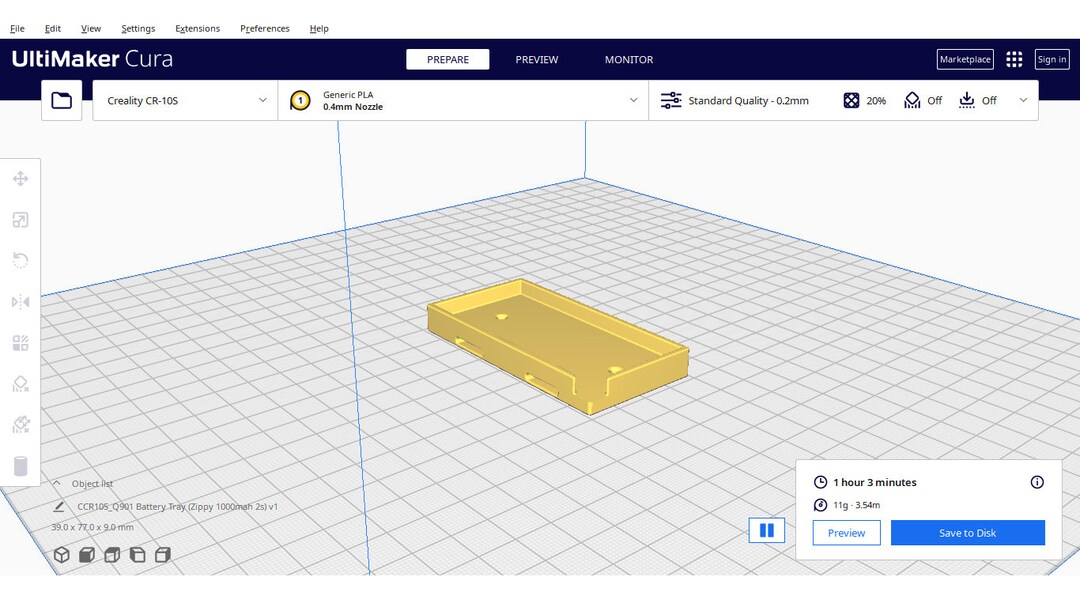Pause the auto-slicing with the pause control
1080x607 pixels.
[767, 530]
